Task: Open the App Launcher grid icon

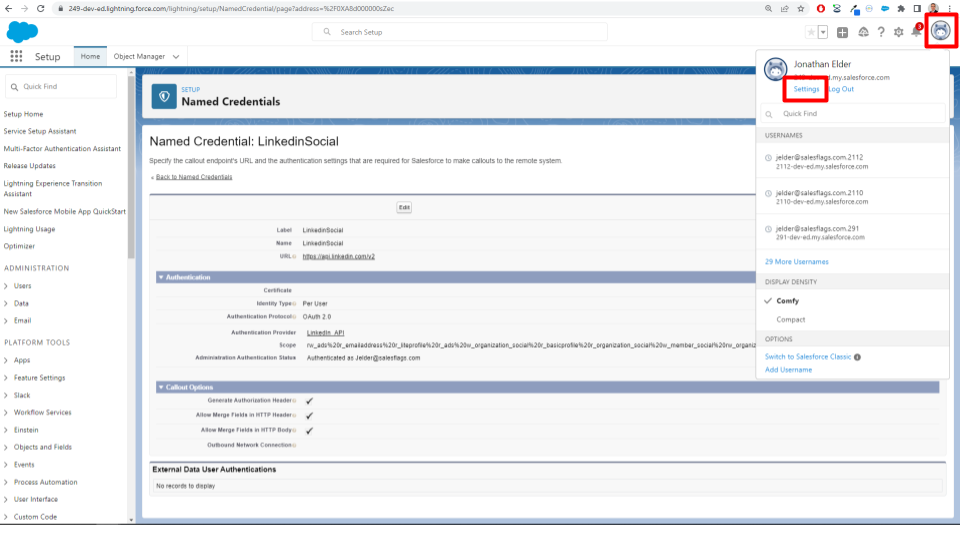Action: pyautogui.click(x=17, y=56)
